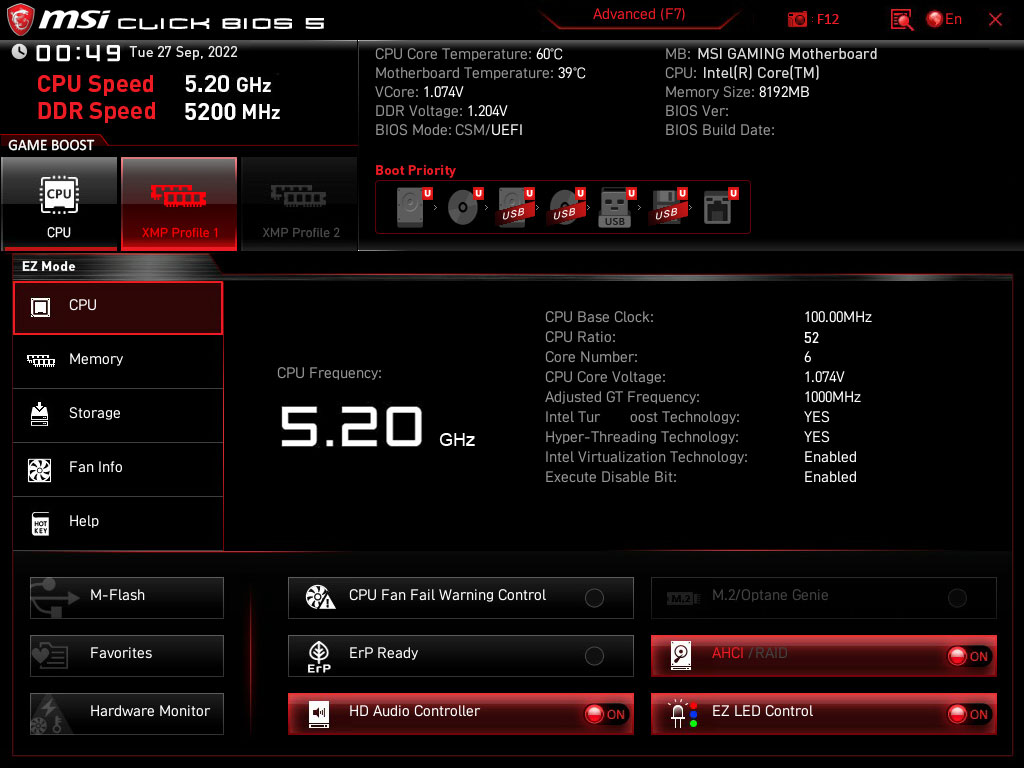Screen dimensions: 1024x768
Task: Activate the GAME BOOST control
Action: click(48, 144)
